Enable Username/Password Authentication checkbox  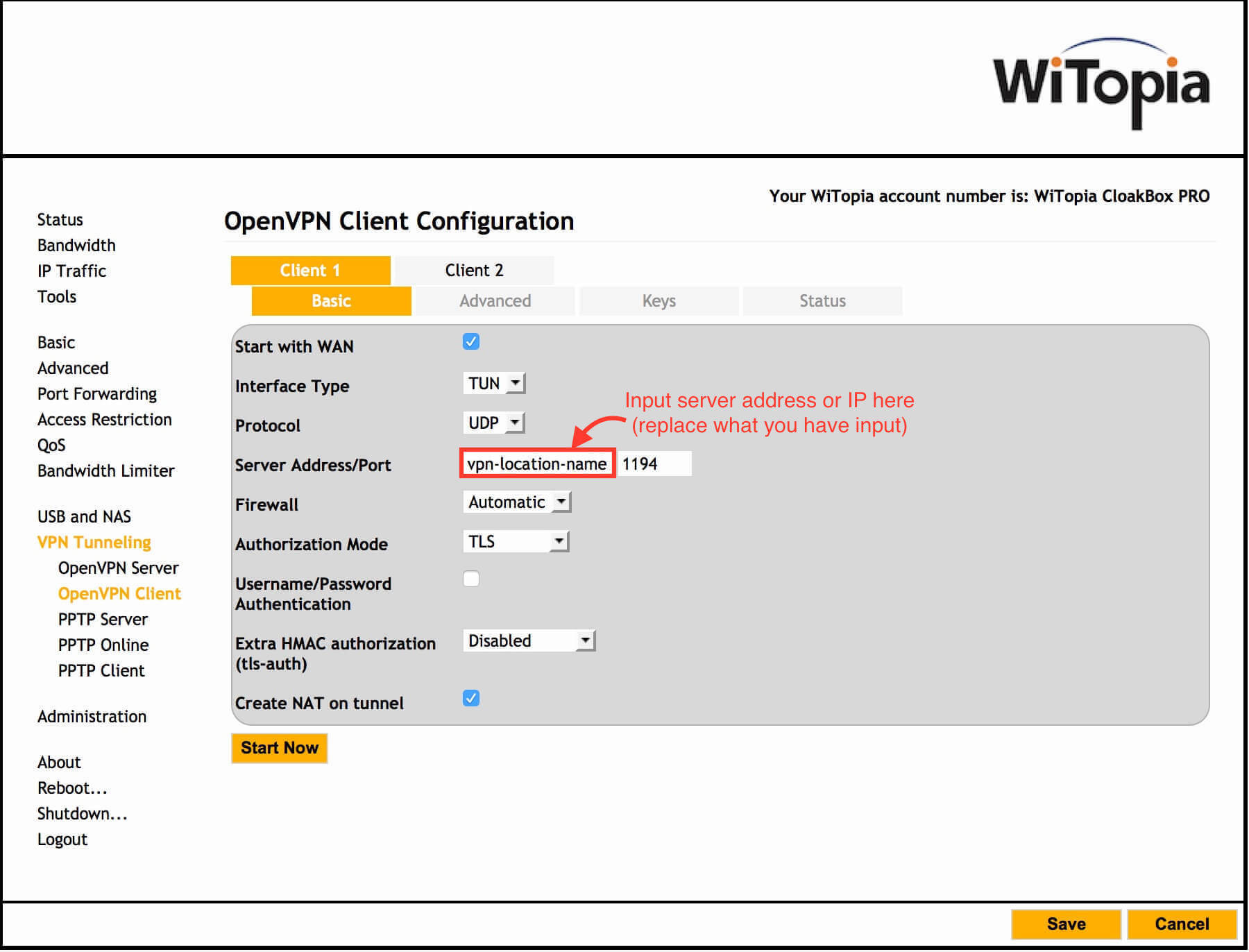pyautogui.click(x=471, y=579)
